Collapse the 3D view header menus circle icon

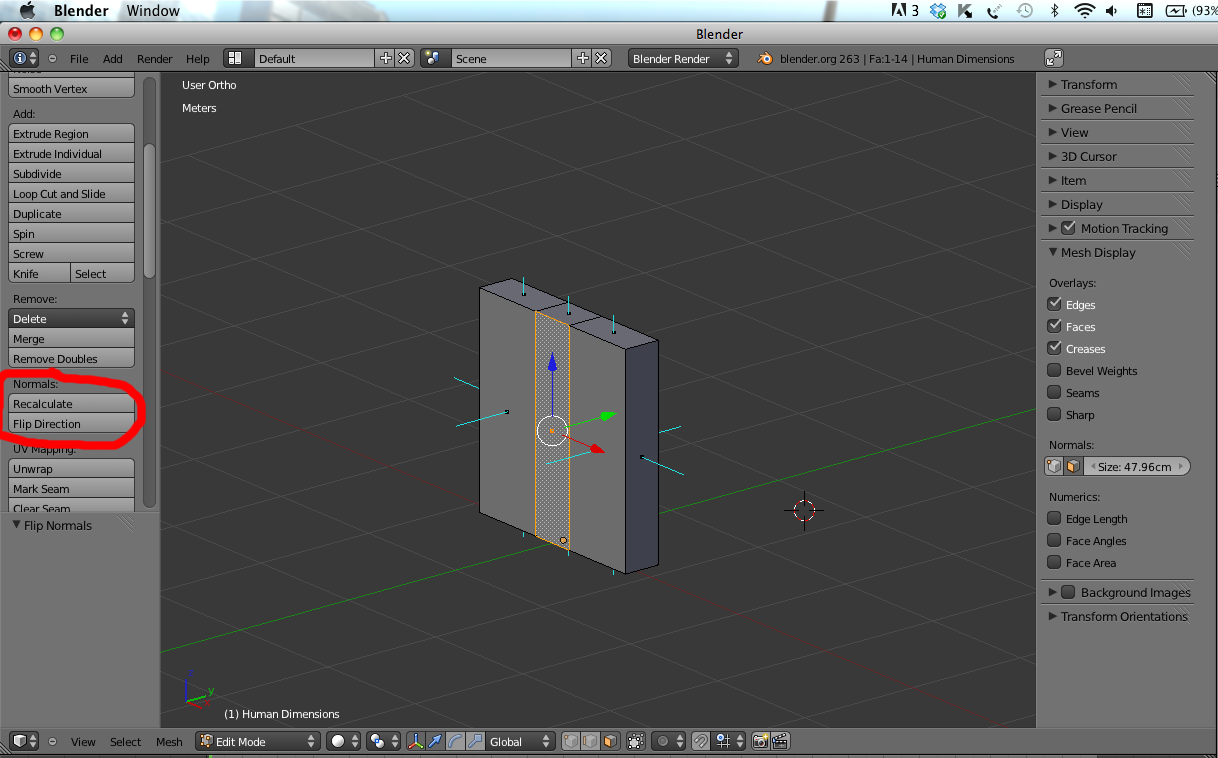pos(53,741)
